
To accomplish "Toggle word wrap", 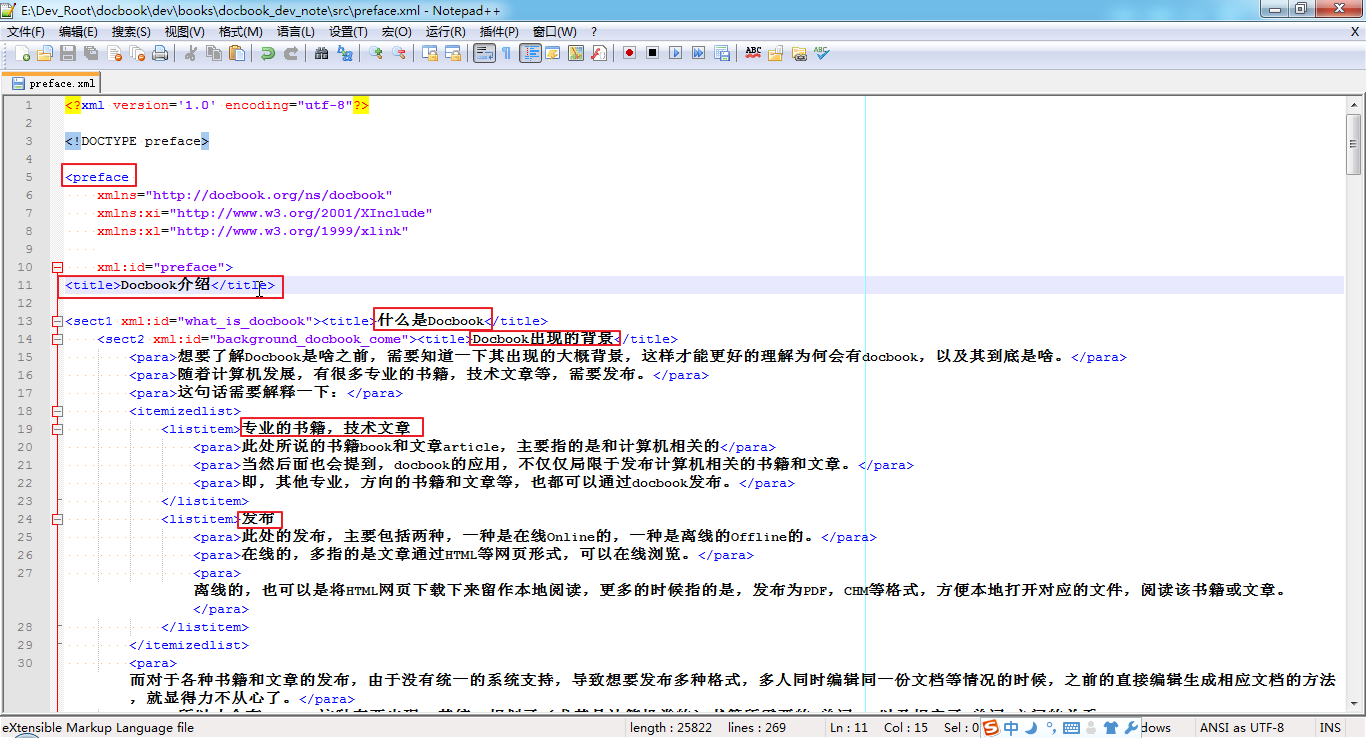I will point(483,53).
